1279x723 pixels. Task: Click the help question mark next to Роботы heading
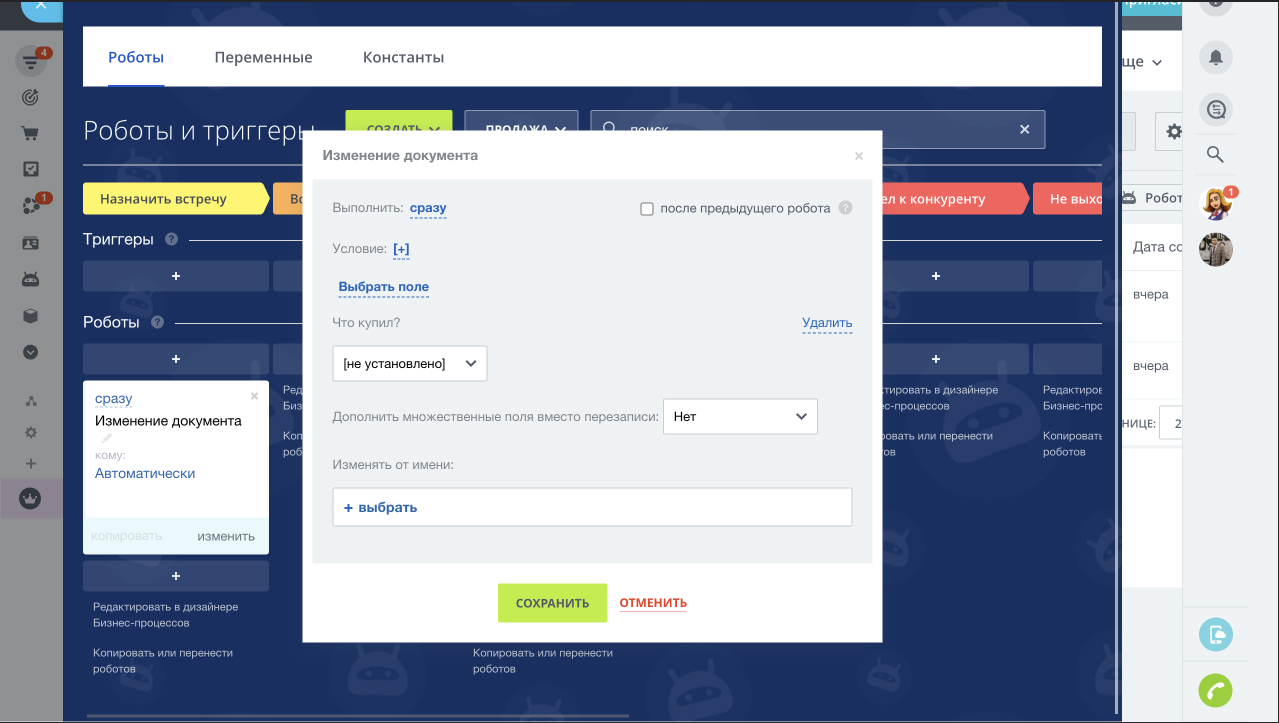157,322
